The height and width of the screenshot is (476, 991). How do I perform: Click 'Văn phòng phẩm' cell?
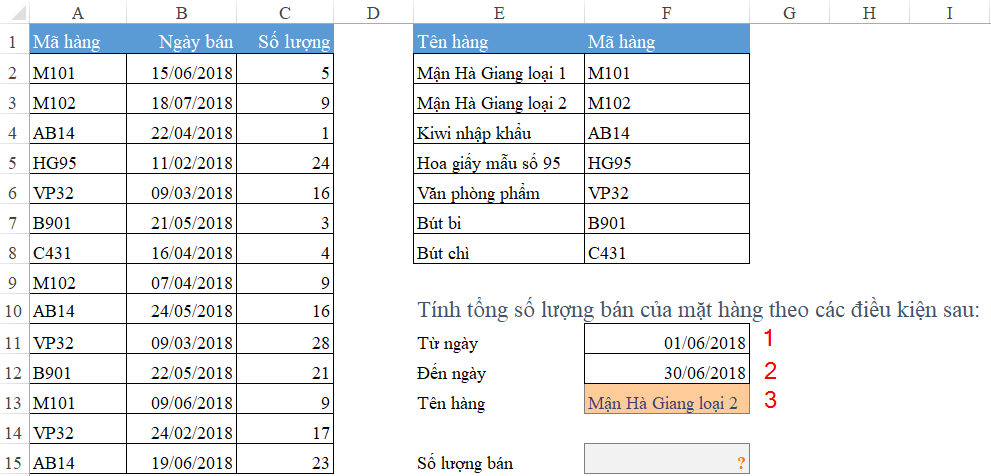point(499,189)
